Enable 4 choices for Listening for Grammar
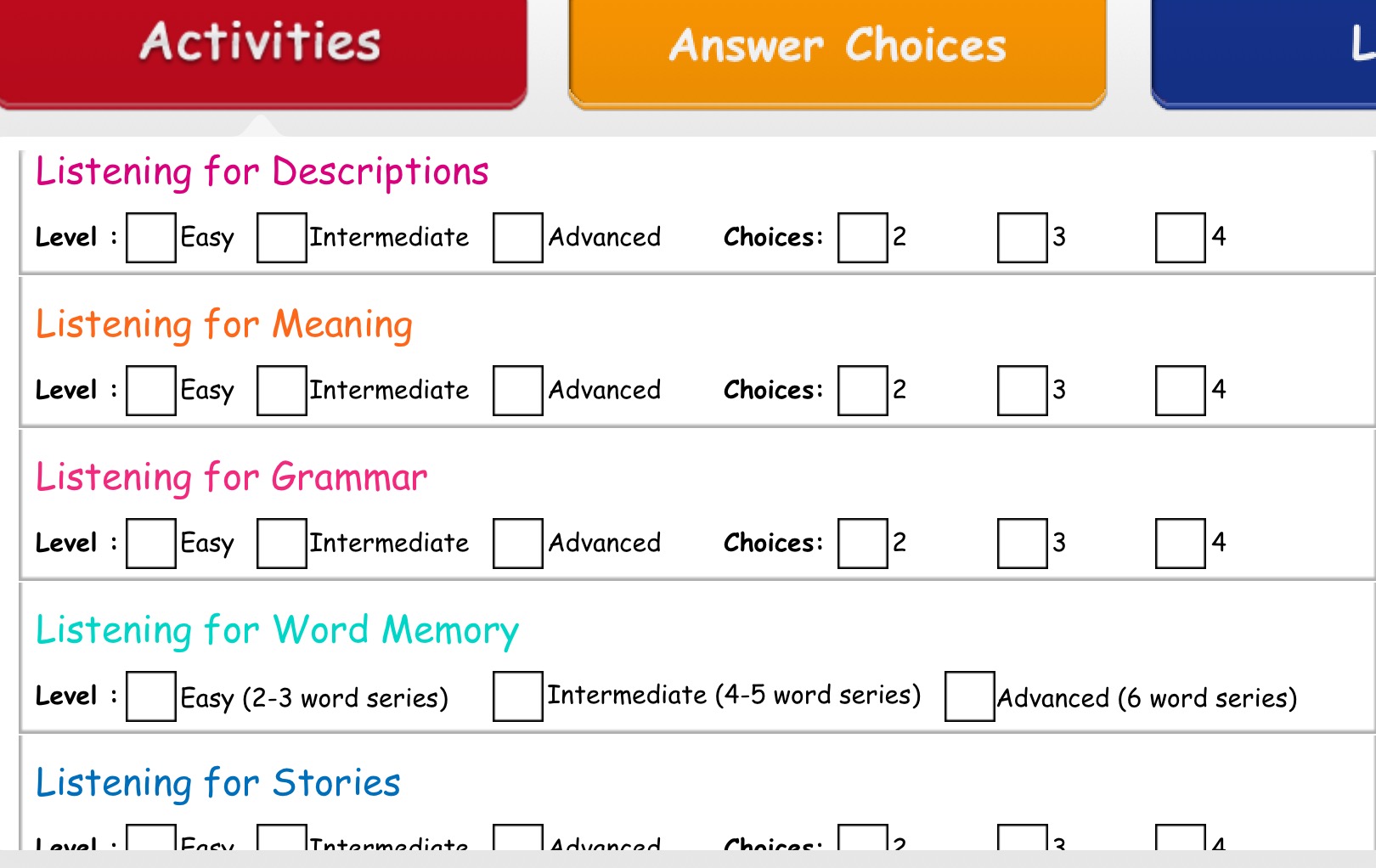 [1181, 544]
